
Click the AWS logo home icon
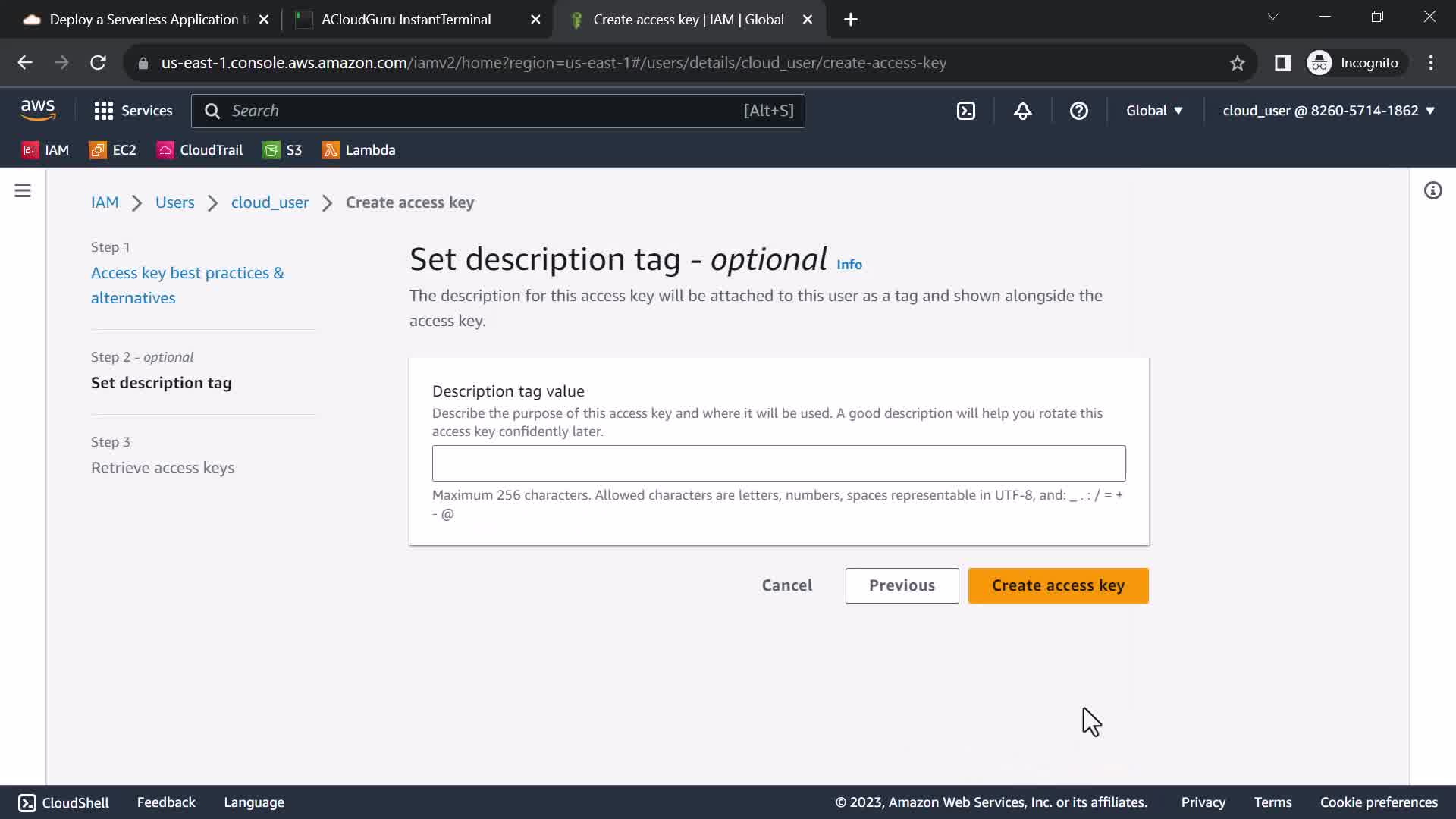coord(38,111)
